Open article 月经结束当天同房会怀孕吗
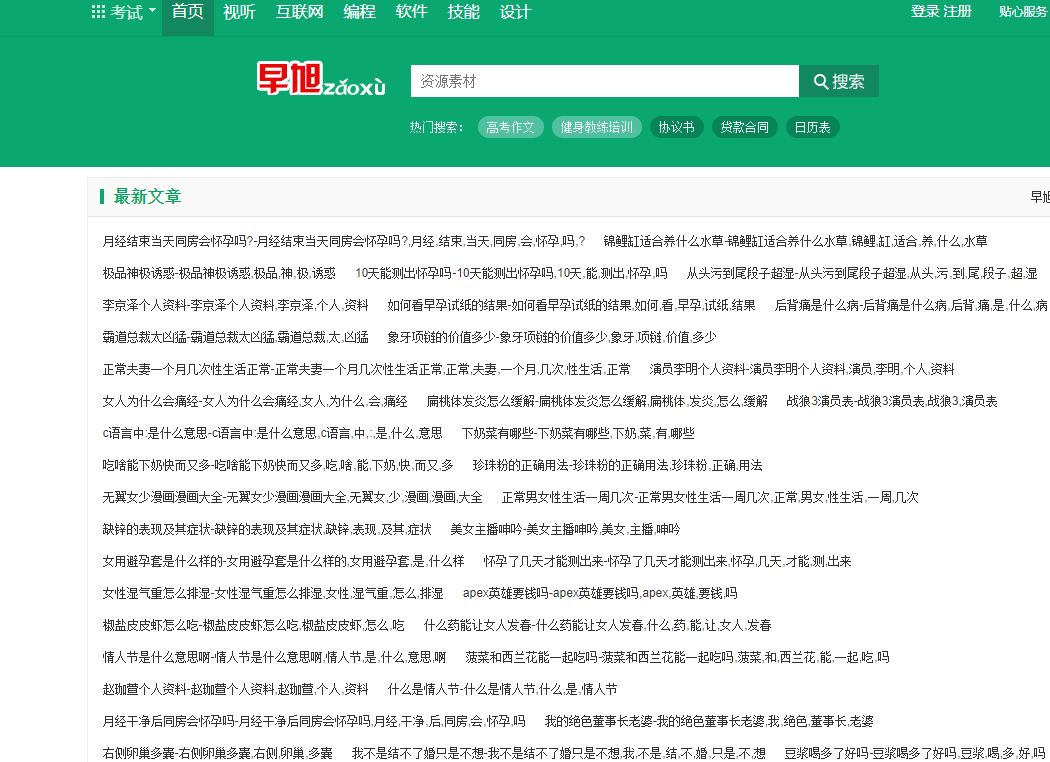Viewport: 1050px width, 762px height. (x=344, y=241)
